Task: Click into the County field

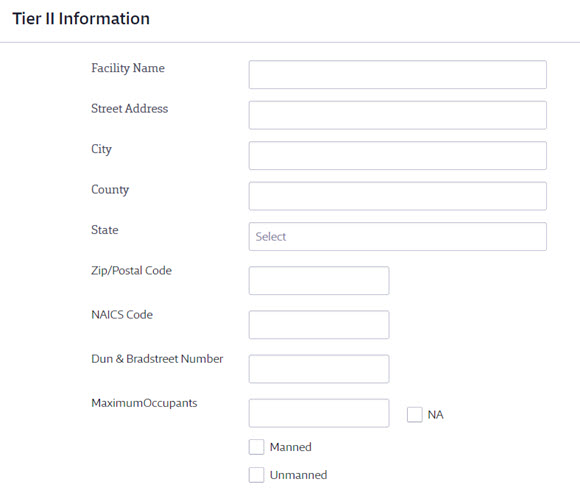Action: click(x=398, y=196)
